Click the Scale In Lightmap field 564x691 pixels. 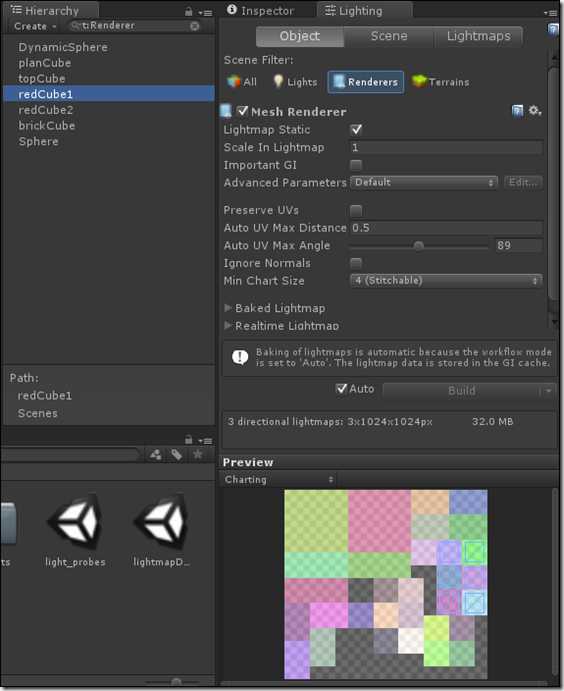(x=446, y=147)
